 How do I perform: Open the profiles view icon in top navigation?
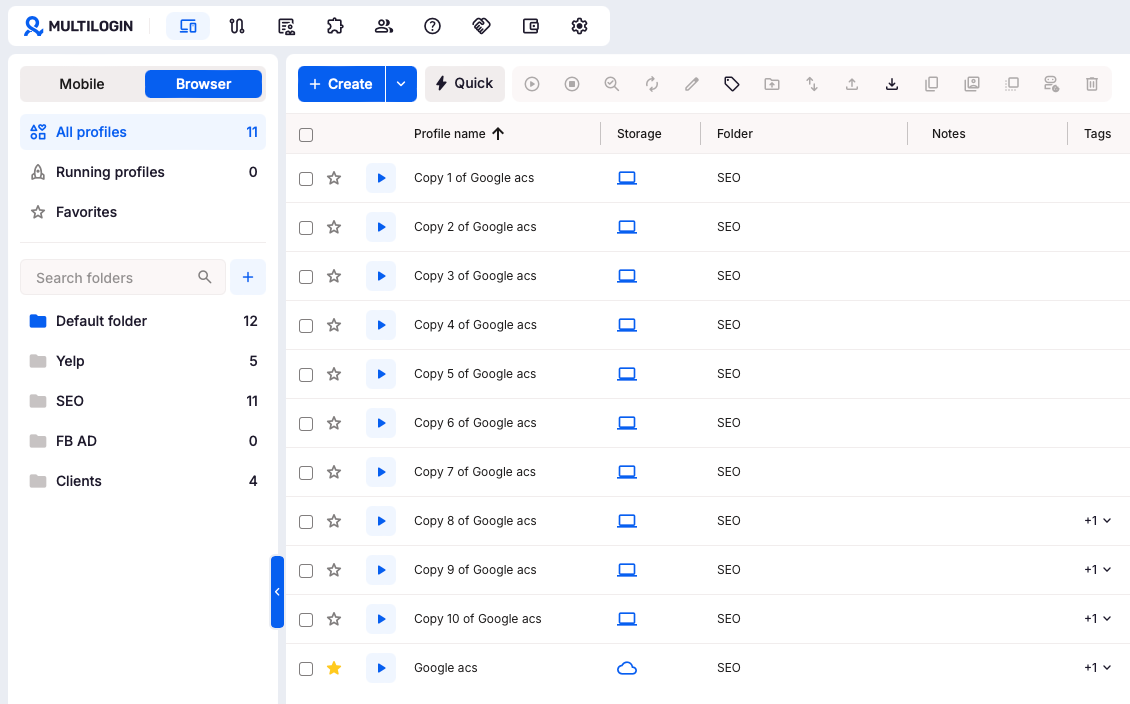(x=188, y=26)
